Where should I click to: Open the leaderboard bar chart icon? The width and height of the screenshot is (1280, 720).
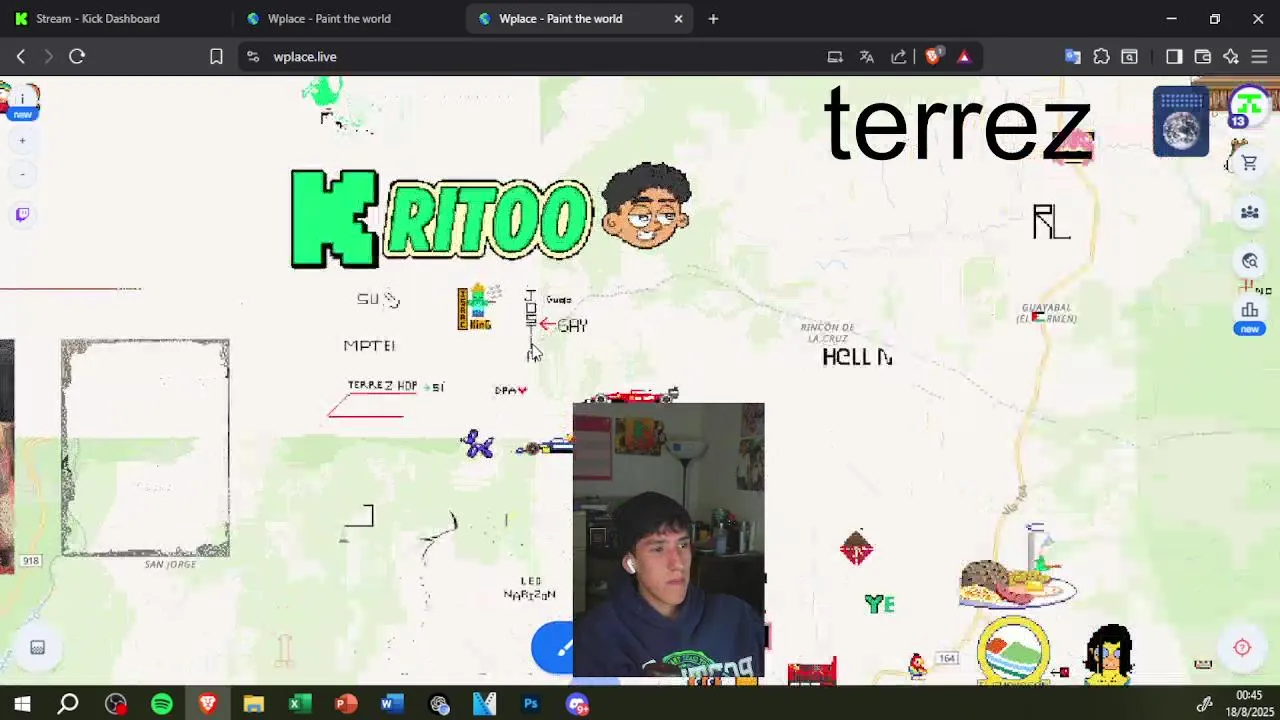point(1249,310)
